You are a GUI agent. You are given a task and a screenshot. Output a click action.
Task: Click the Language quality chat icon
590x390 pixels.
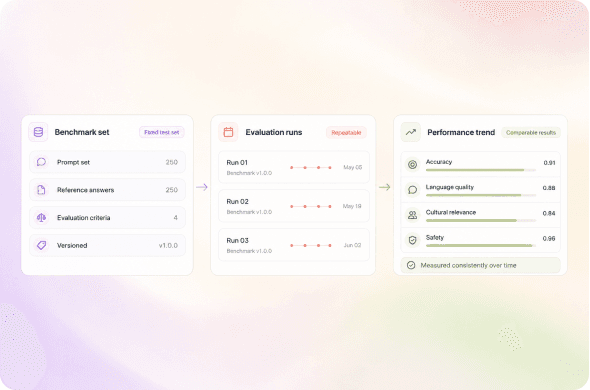point(413,190)
